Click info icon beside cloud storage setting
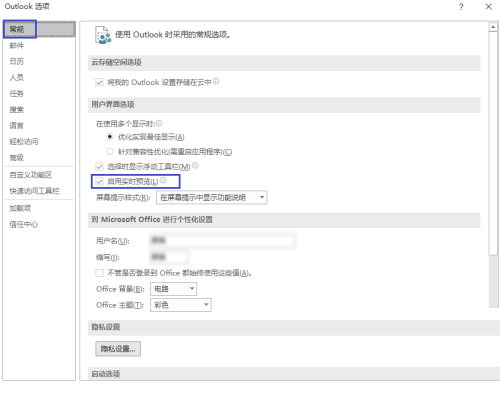This screenshot has height=402, width=500. [216, 81]
